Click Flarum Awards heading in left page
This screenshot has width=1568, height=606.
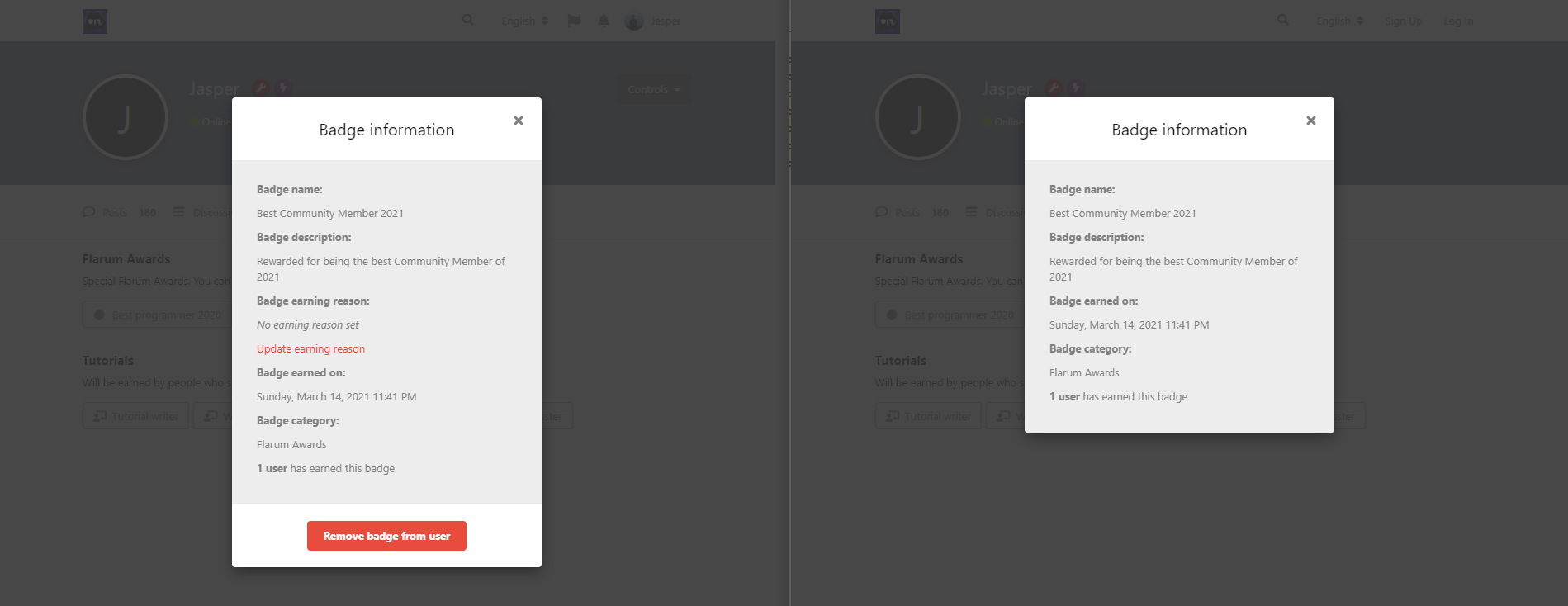pyautogui.click(x=126, y=259)
